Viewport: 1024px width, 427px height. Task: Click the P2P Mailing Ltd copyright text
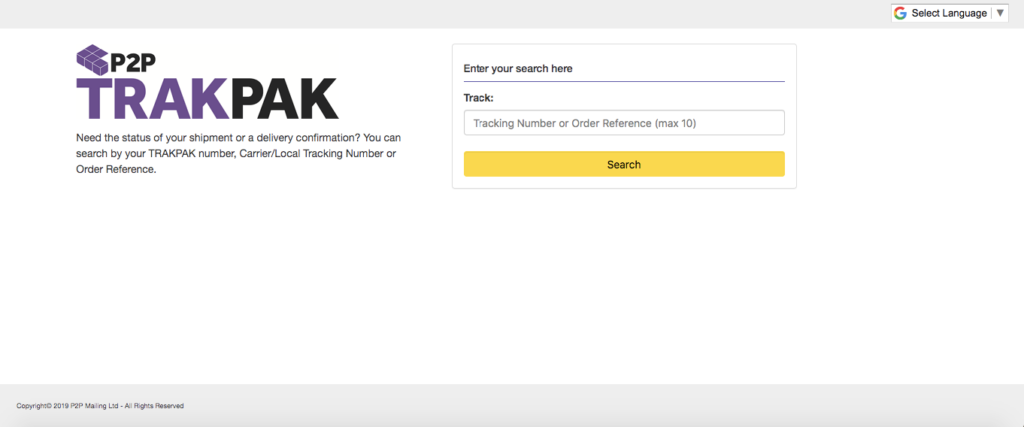tap(100, 405)
